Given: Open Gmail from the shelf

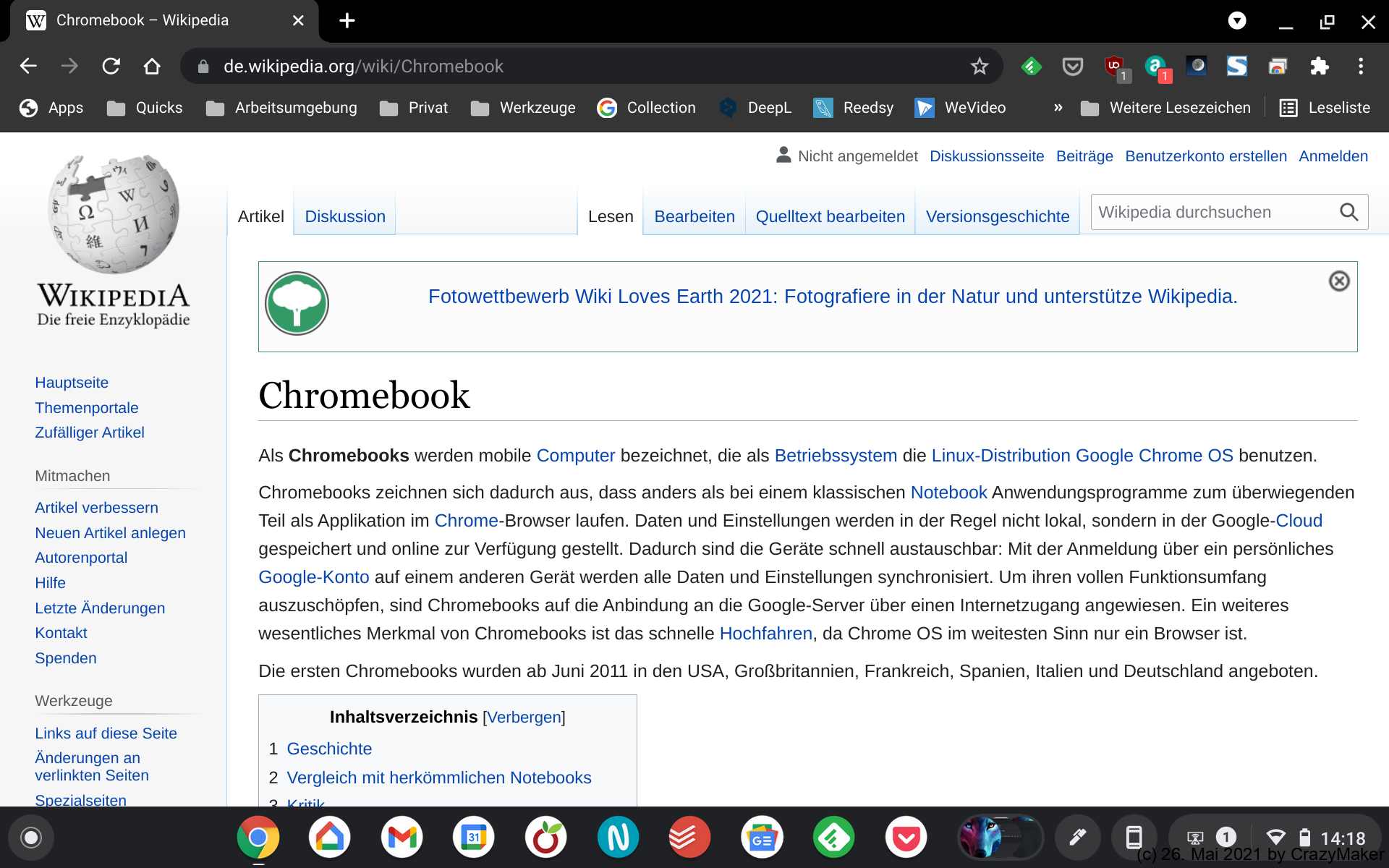Looking at the screenshot, I should 402,838.
